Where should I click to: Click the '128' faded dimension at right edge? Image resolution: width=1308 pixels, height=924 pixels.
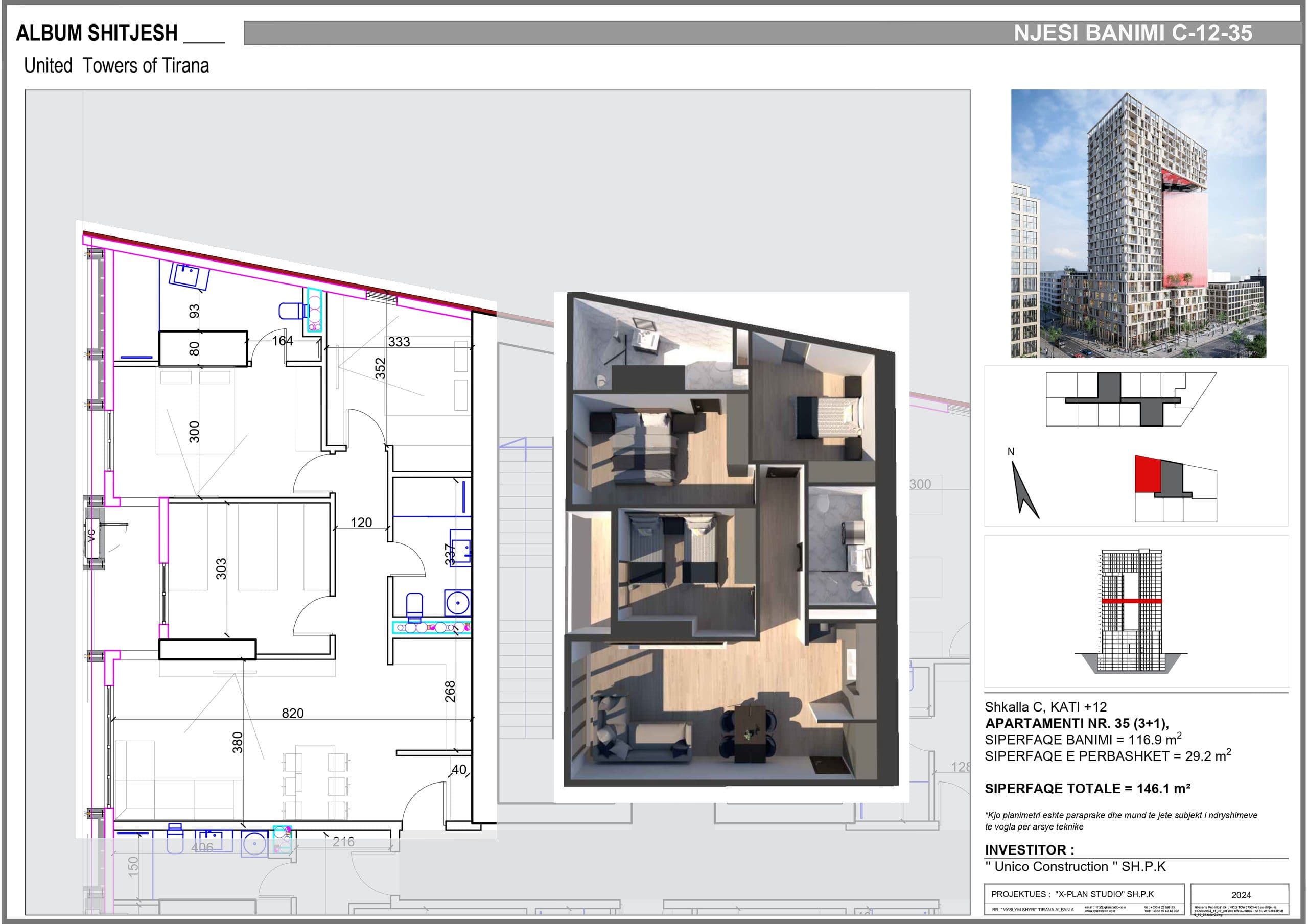pyautogui.click(x=961, y=767)
